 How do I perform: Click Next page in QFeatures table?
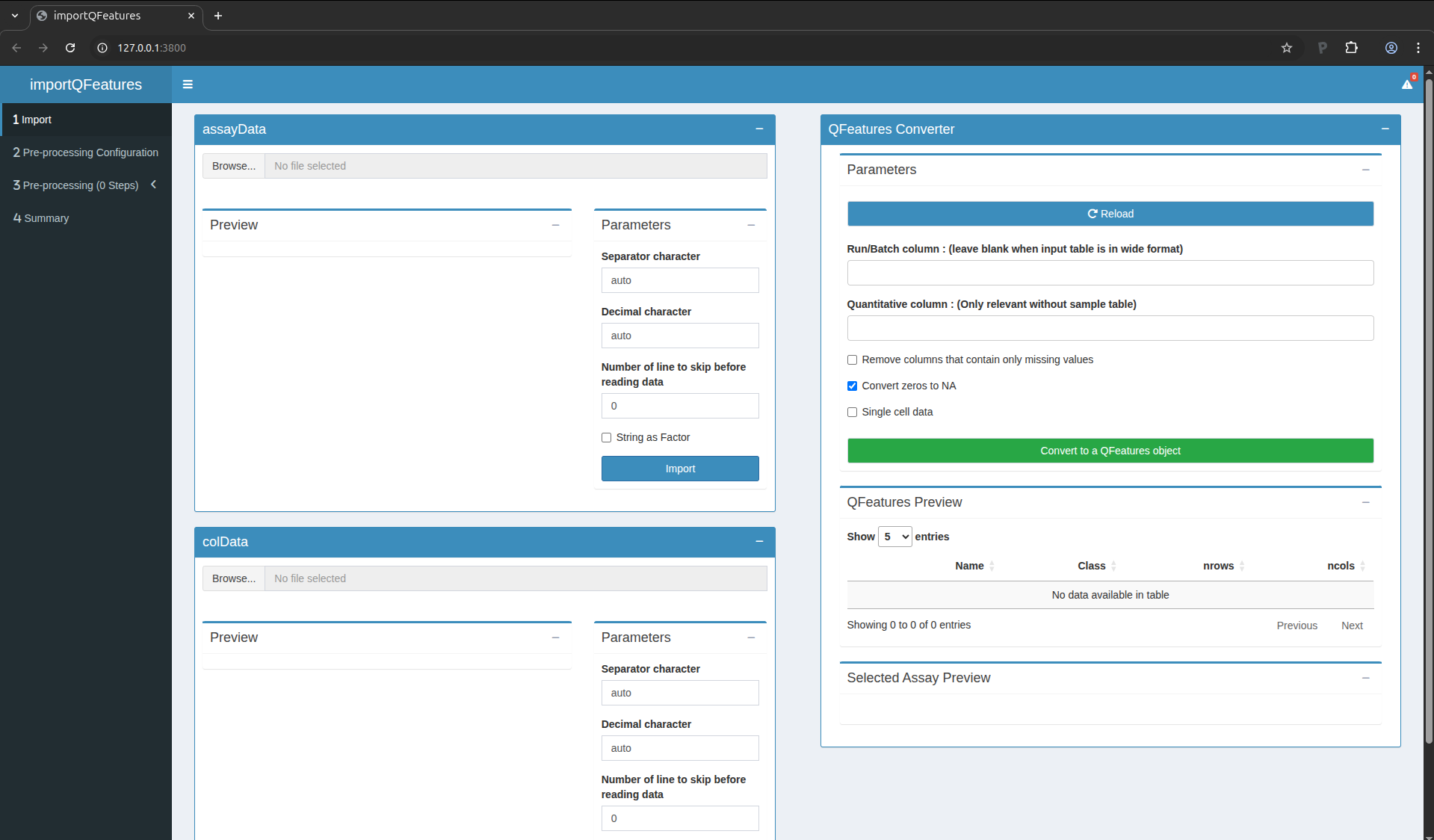click(1352, 626)
